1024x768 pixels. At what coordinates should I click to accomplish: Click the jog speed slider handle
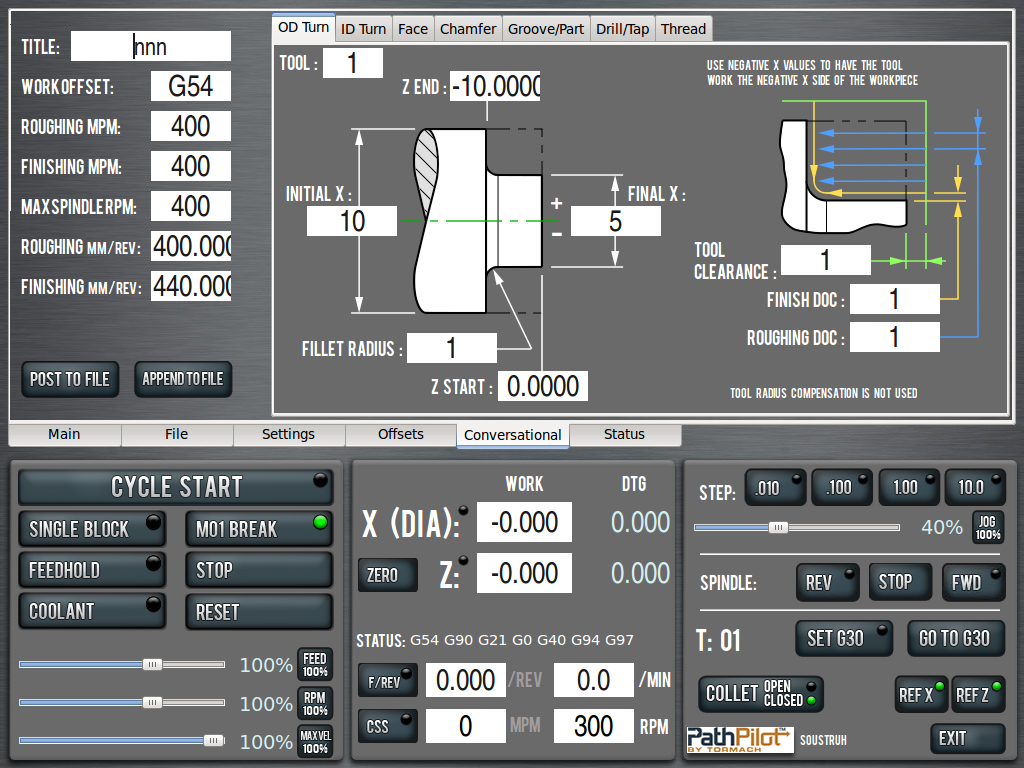pyautogui.click(x=778, y=527)
